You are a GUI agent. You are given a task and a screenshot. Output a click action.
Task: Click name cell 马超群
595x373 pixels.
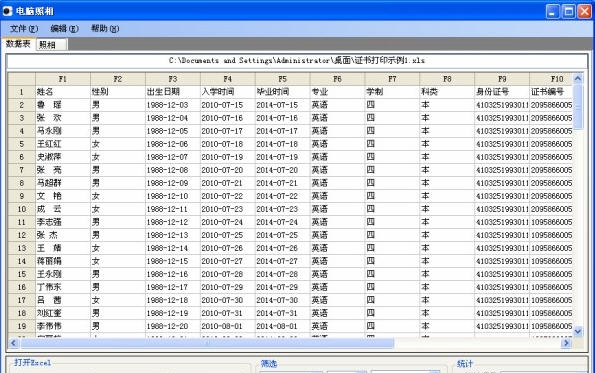pos(63,183)
